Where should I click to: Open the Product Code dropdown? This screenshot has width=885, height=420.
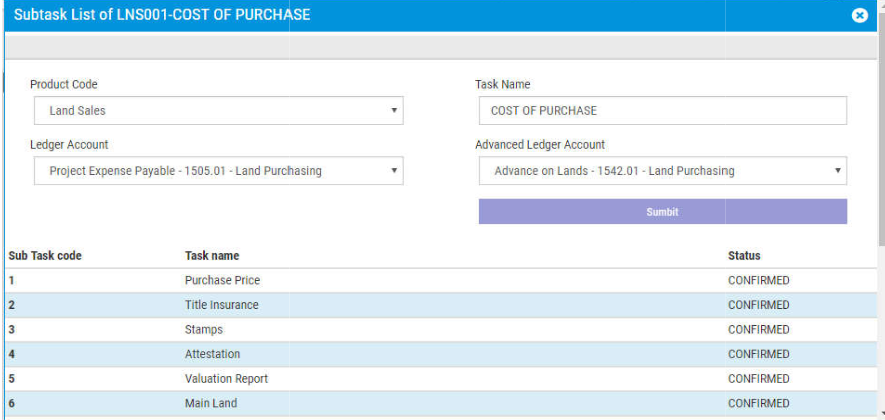(218, 111)
